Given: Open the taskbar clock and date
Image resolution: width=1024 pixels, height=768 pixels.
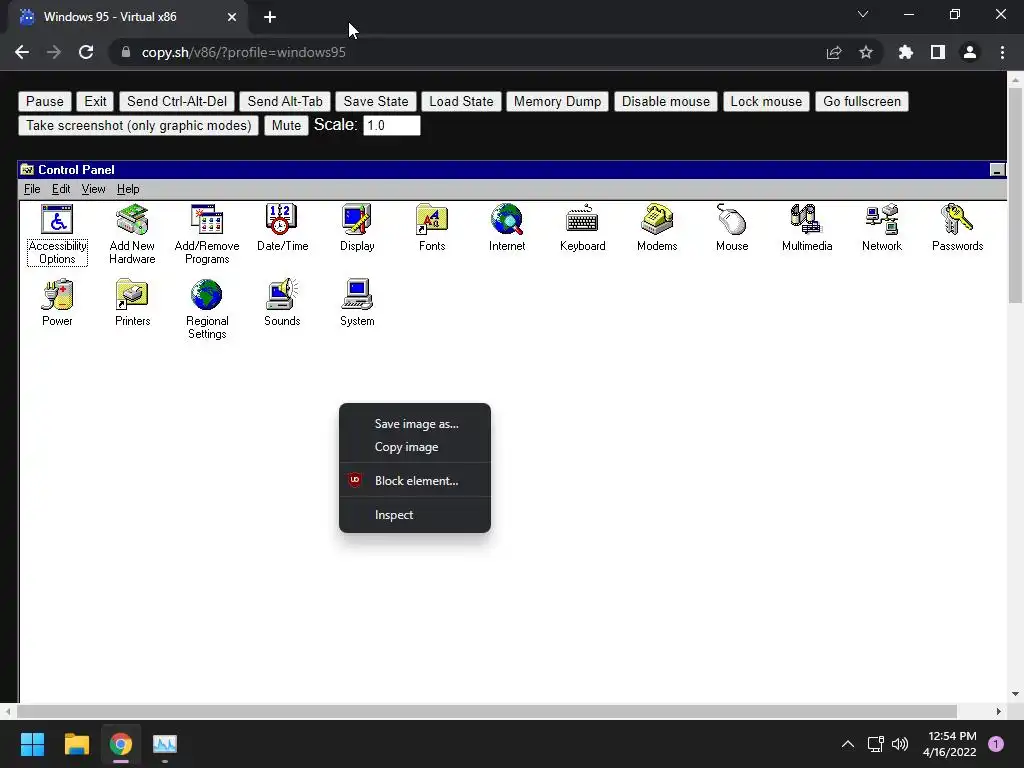Looking at the screenshot, I should tap(949, 744).
